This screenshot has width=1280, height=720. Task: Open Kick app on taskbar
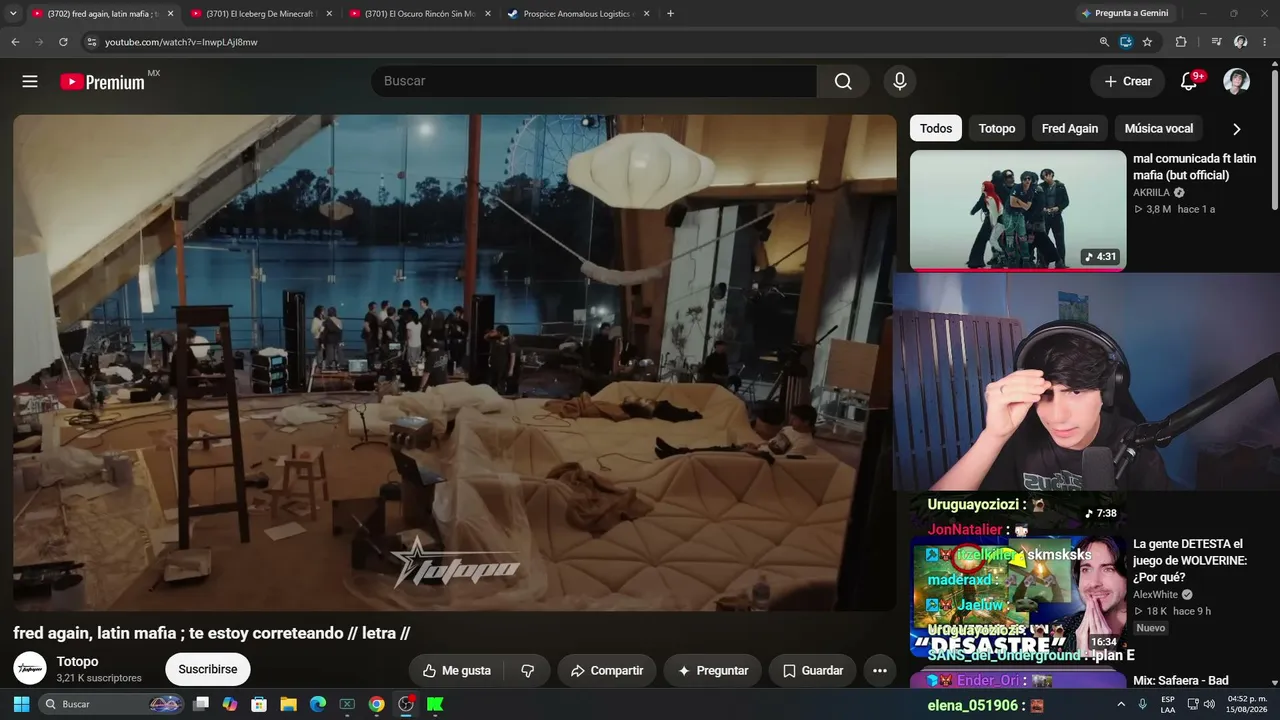pyautogui.click(x=435, y=704)
